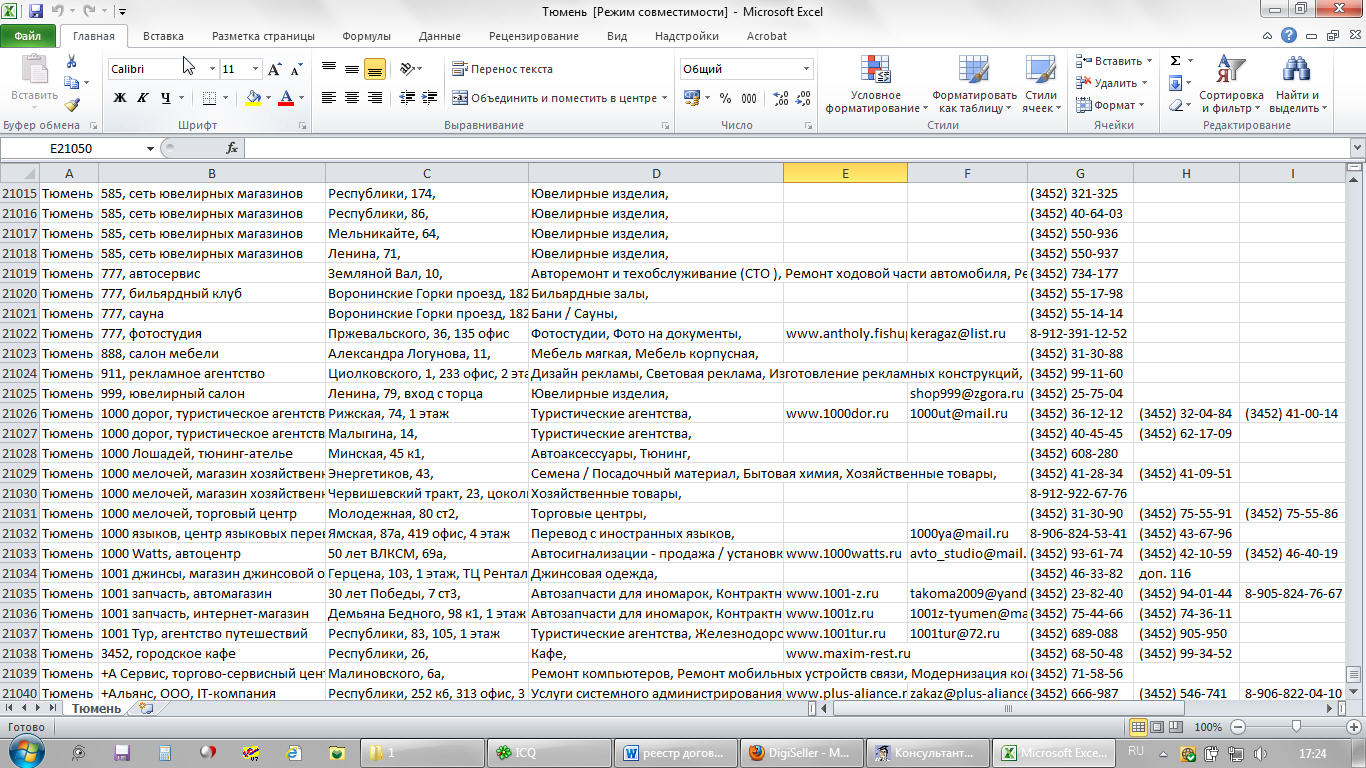Switch to the Вставка ribbon tab
The image size is (1366, 768).
click(163, 36)
